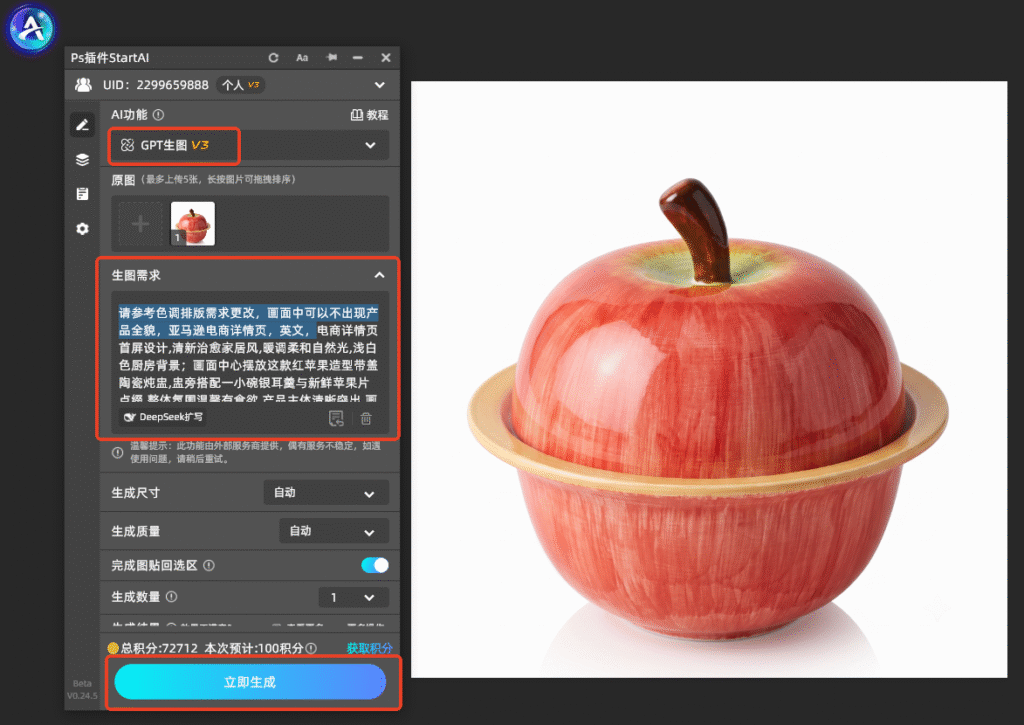Collapse the 生图需求 section
This screenshot has width=1024, height=725.
(379, 275)
